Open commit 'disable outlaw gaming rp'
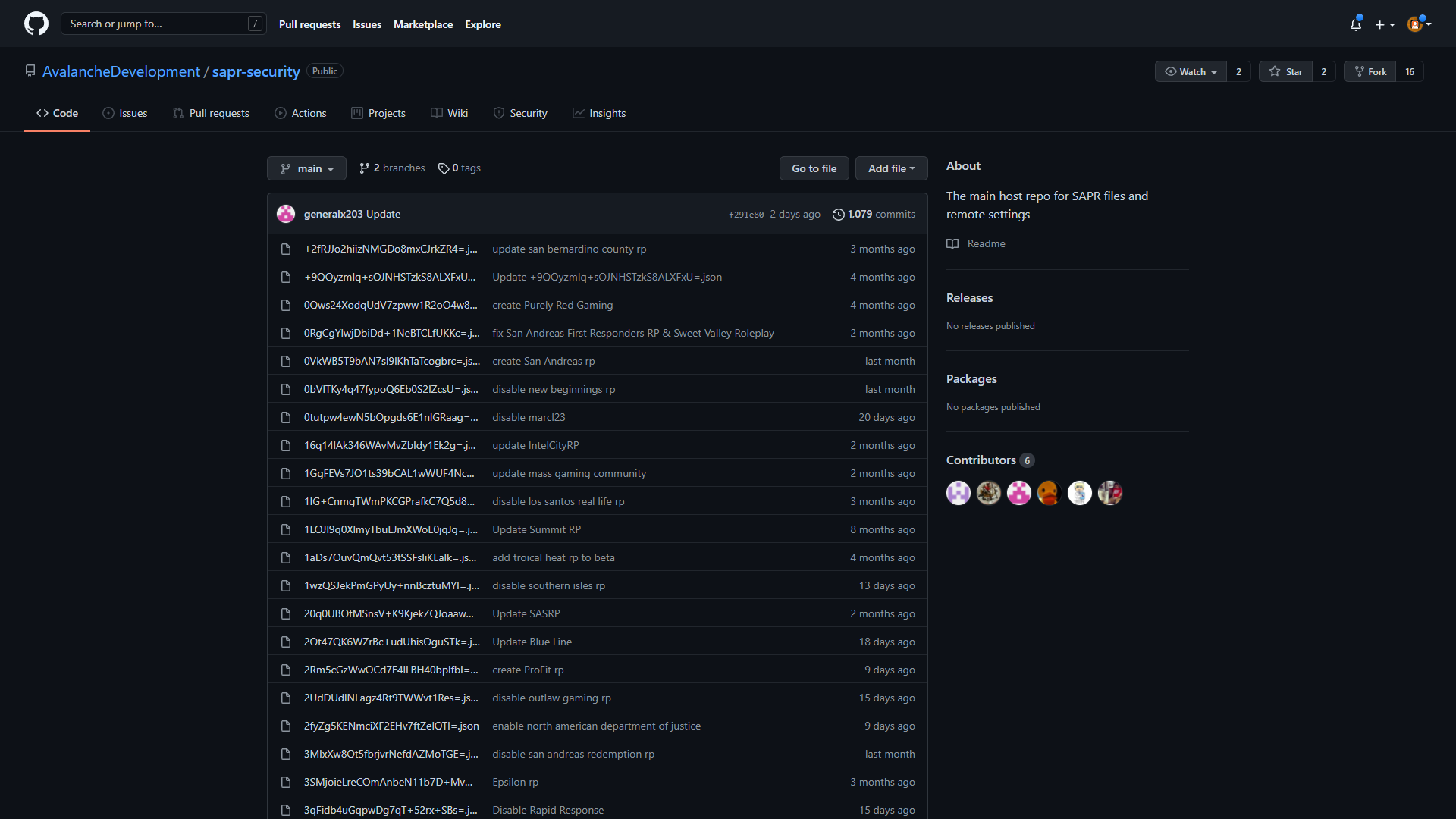This screenshot has width=1456, height=819. click(551, 698)
